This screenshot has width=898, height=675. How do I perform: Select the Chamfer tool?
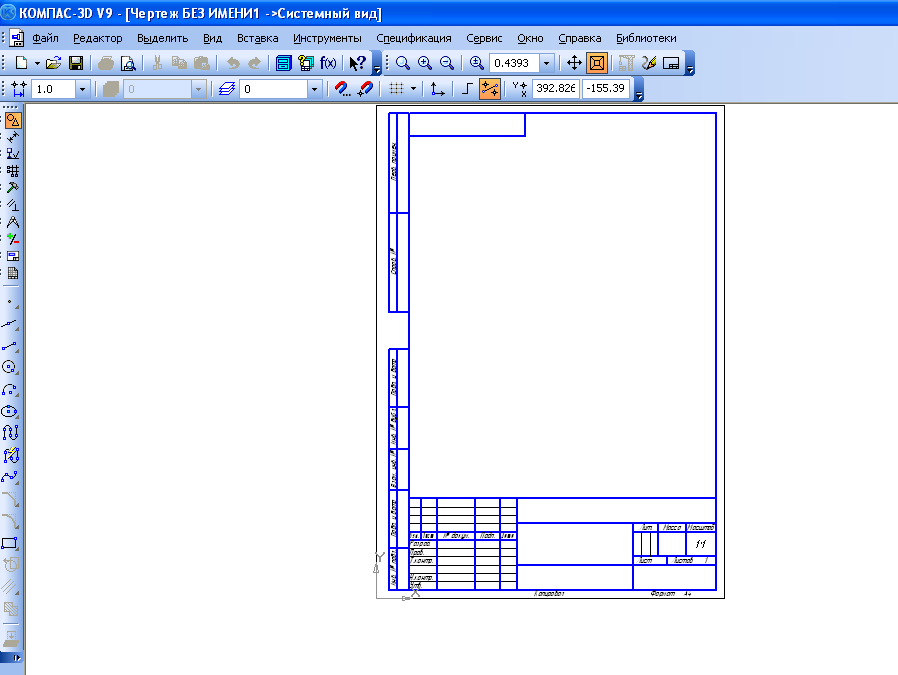coord(10,499)
